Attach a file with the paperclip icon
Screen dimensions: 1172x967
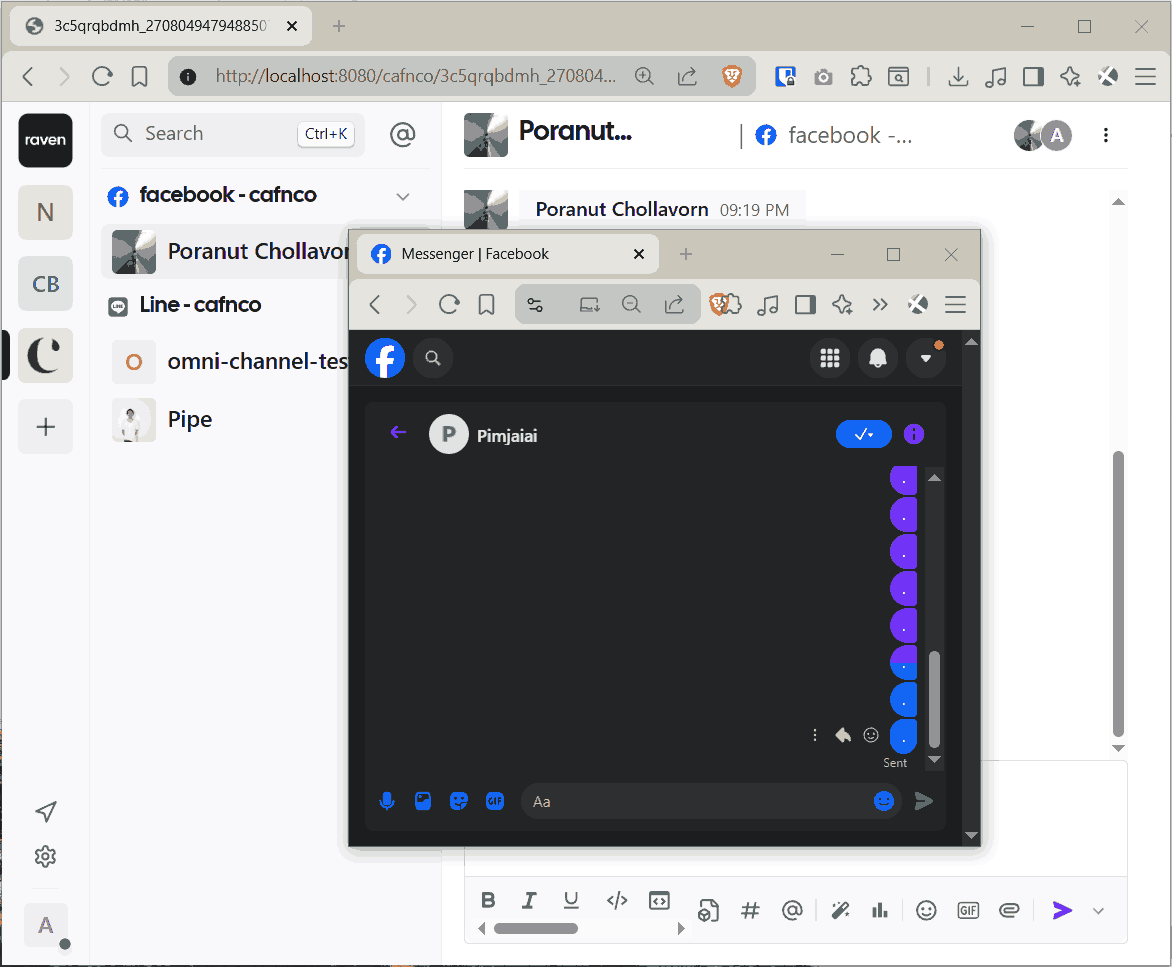[x=1009, y=910]
